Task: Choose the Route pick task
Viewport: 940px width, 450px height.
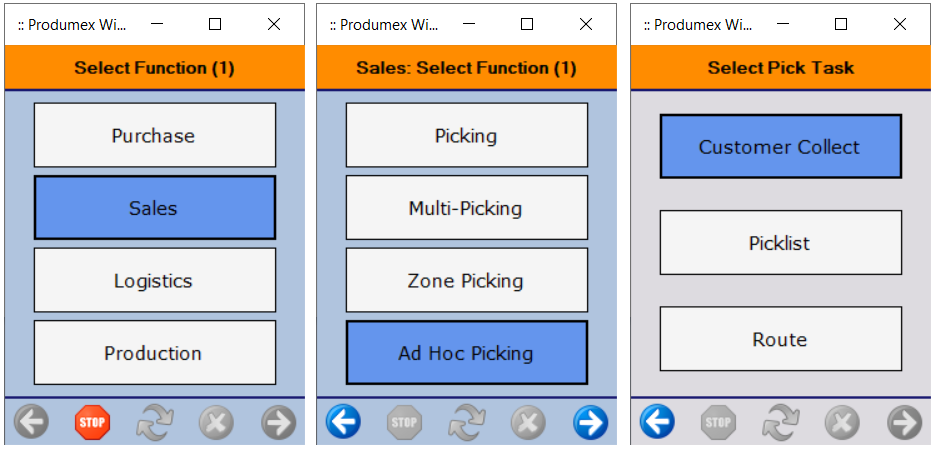Action: pos(780,339)
